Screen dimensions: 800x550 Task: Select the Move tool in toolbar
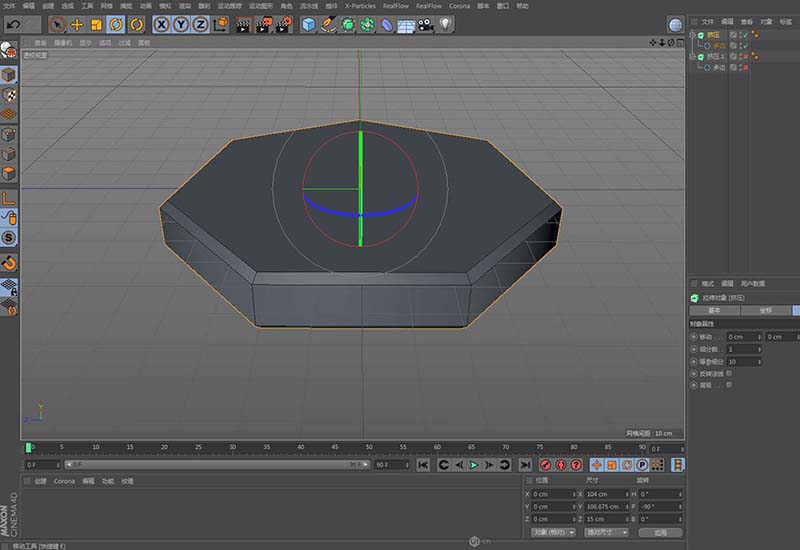pos(77,24)
